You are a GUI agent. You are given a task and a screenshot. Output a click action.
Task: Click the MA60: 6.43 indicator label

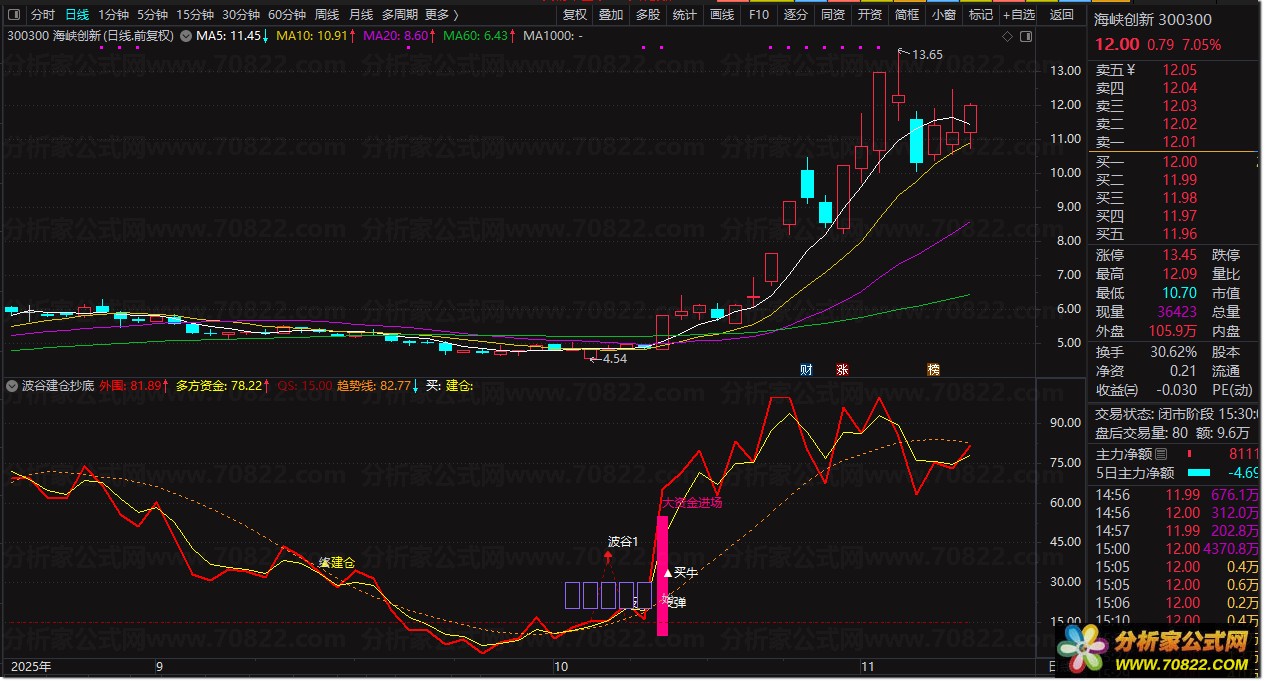(x=480, y=36)
